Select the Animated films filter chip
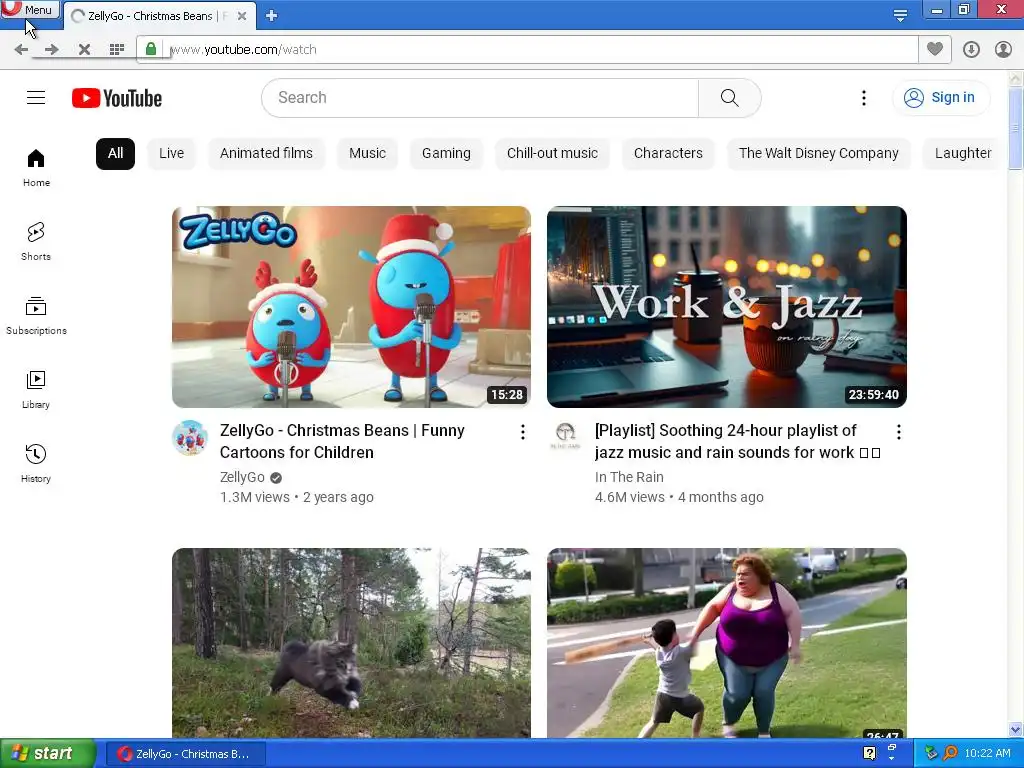 (x=266, y=153)
